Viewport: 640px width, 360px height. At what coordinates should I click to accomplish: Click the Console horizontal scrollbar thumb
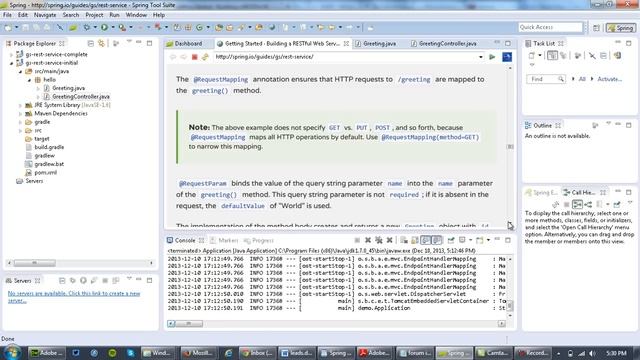189,324
